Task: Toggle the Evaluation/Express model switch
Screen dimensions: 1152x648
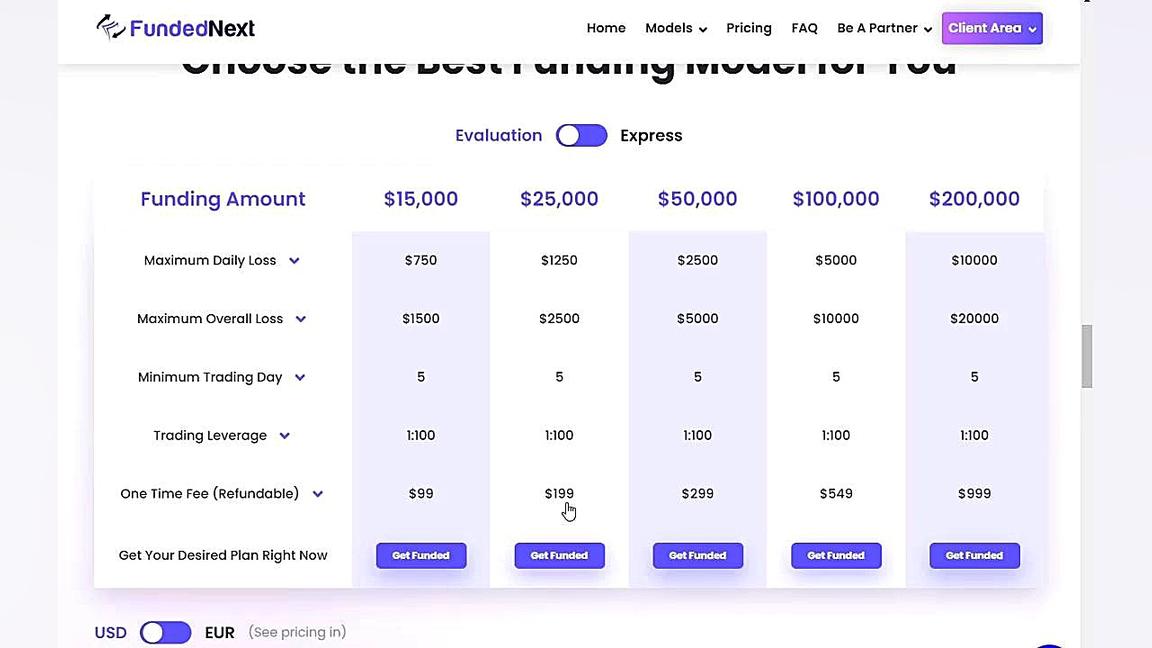Action: click(581, 135)
